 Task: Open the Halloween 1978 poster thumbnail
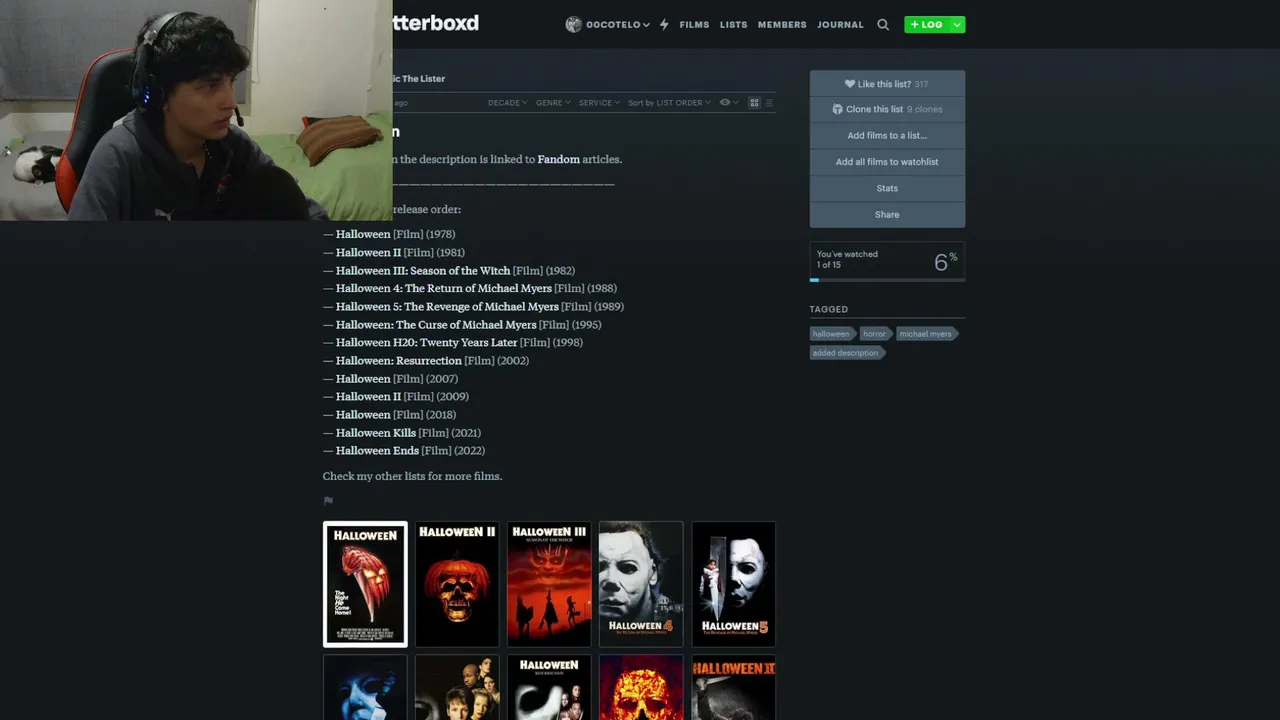pos(365,584)
